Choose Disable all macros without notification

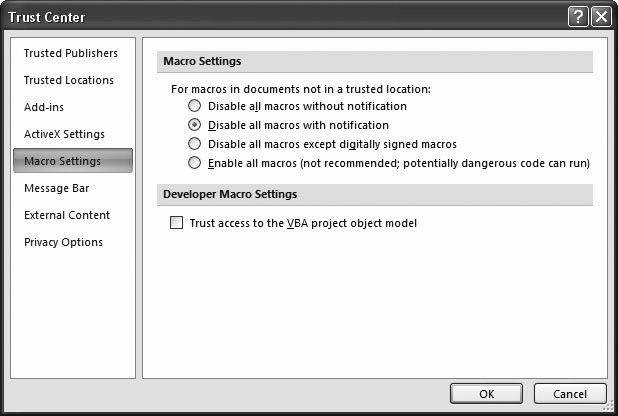point(195,106)
